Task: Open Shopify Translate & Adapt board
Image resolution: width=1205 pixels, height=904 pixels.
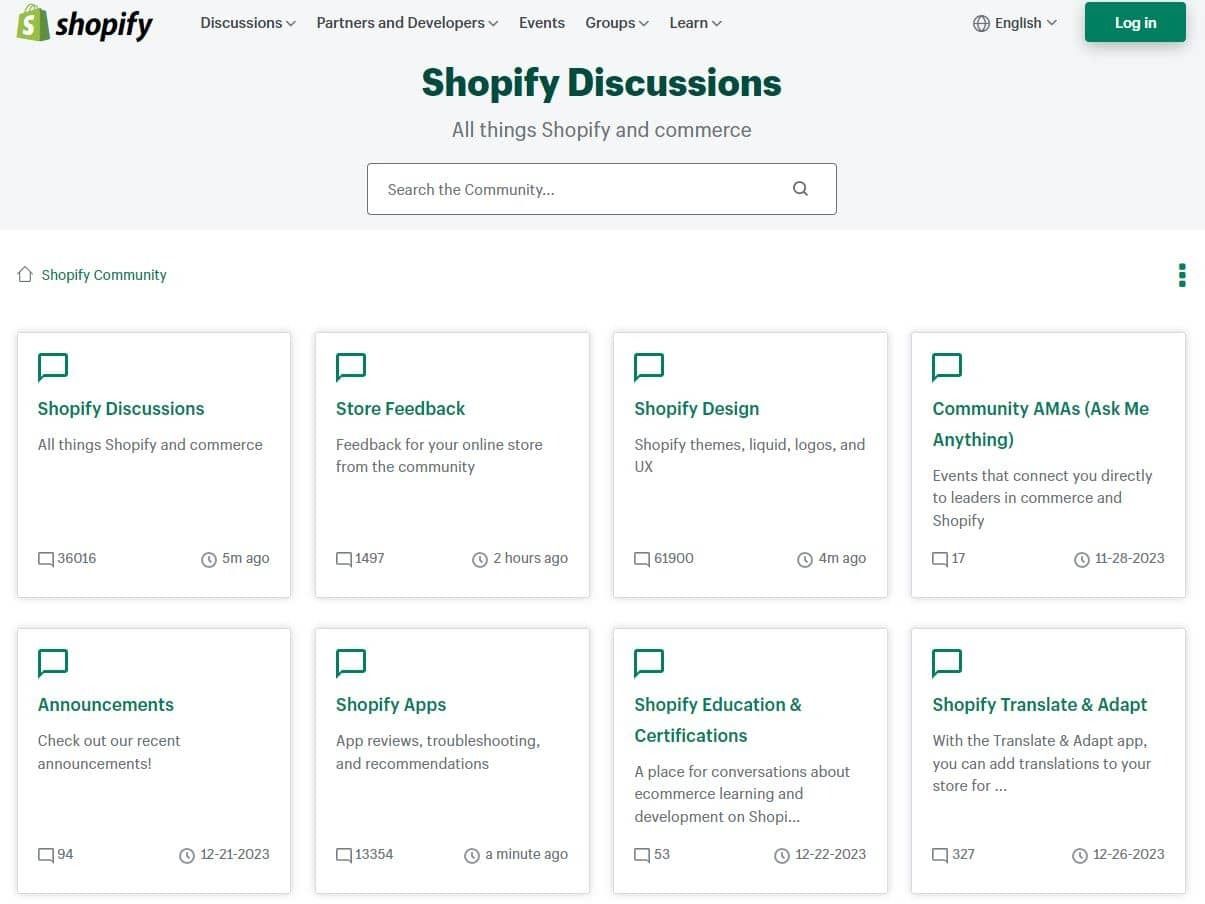Action: [1040, 704]
